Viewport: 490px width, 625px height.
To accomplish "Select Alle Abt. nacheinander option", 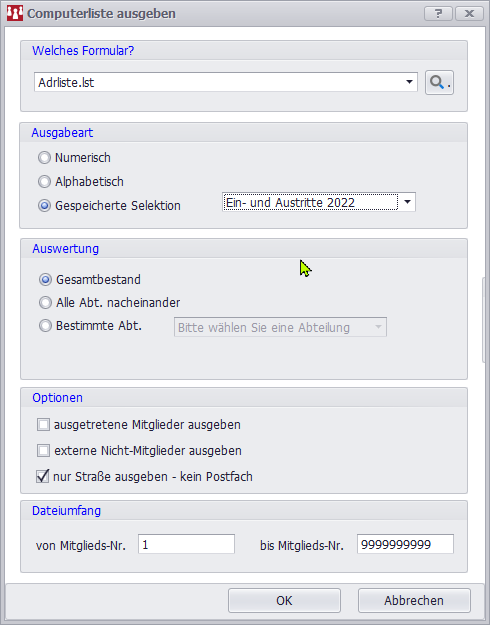I will (45, 303).
